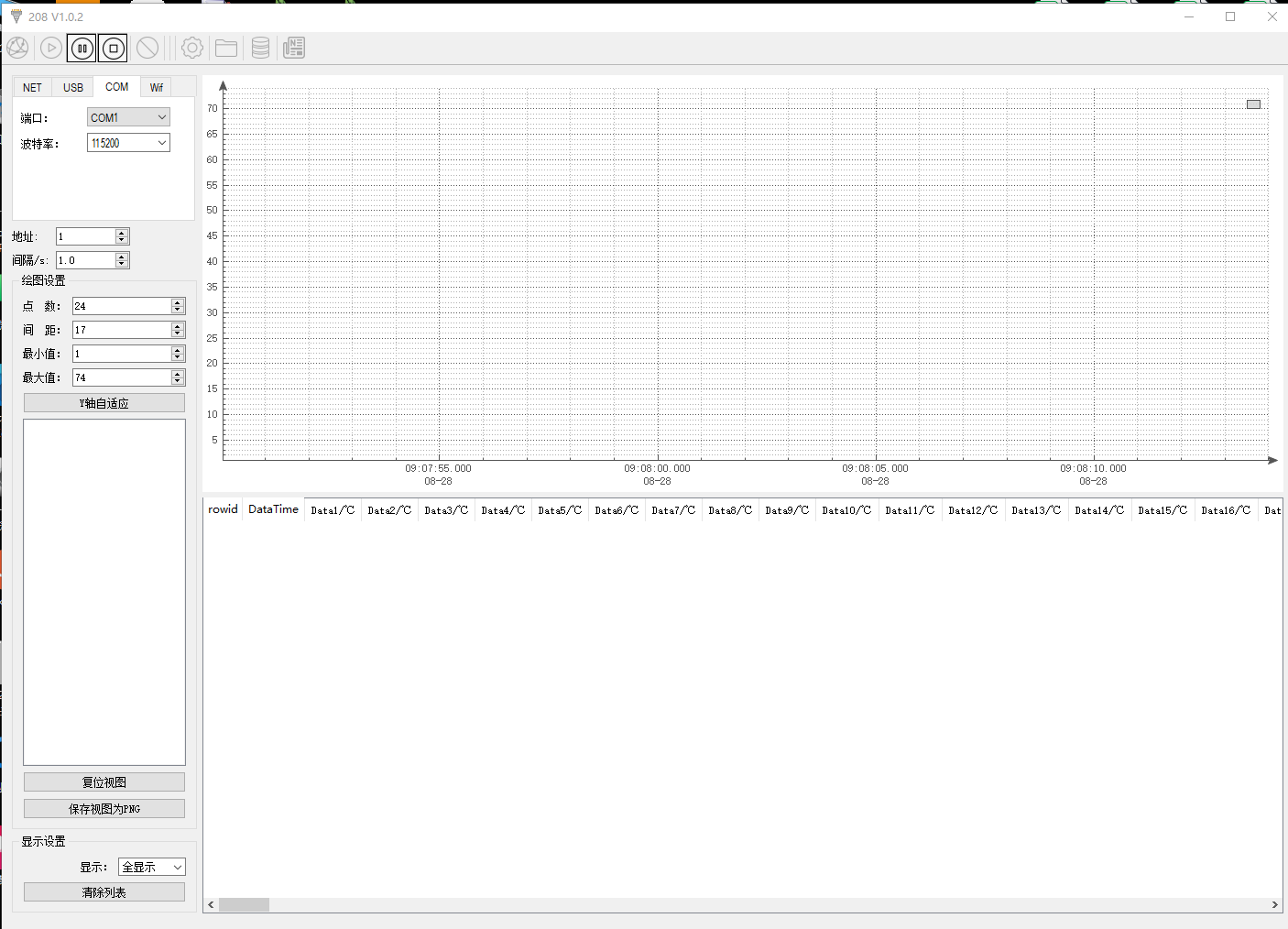The image size is (1288, 929).
Task: Switch to the USB tab
Action: tap(73, 88)
